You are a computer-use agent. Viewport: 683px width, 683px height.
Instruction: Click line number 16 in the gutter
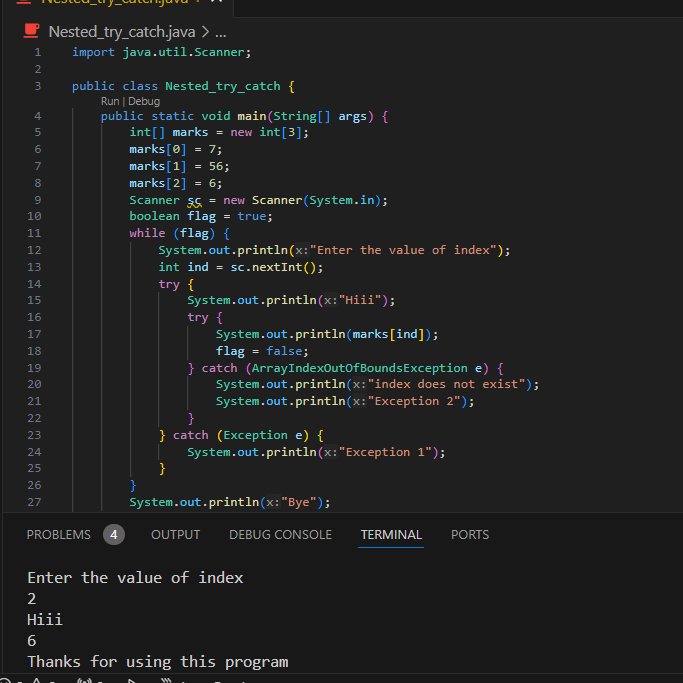pyautogui.click(x=34, y=317)
